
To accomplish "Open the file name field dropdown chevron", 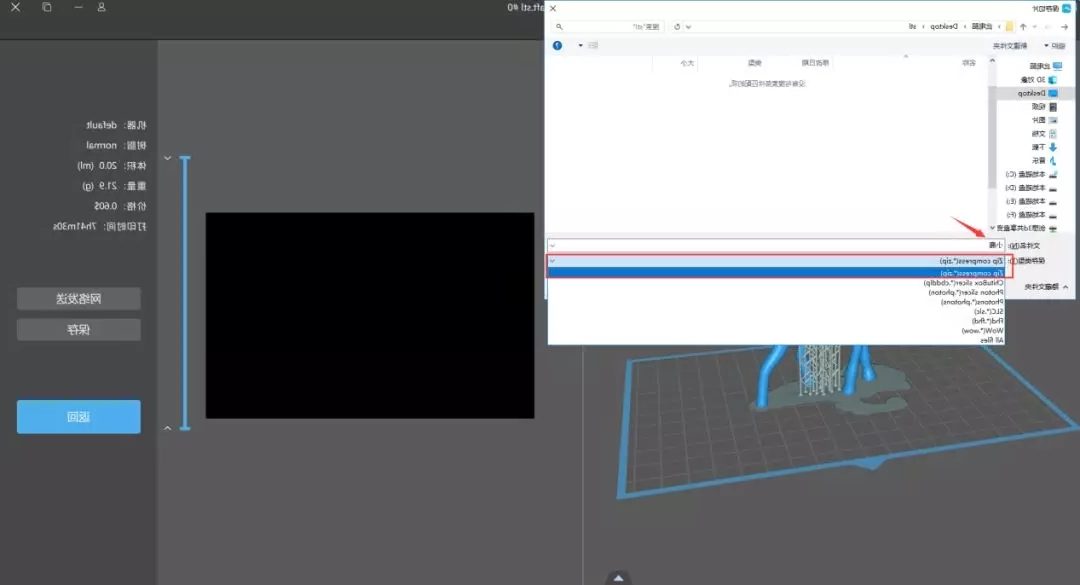I will click(552, 245).
